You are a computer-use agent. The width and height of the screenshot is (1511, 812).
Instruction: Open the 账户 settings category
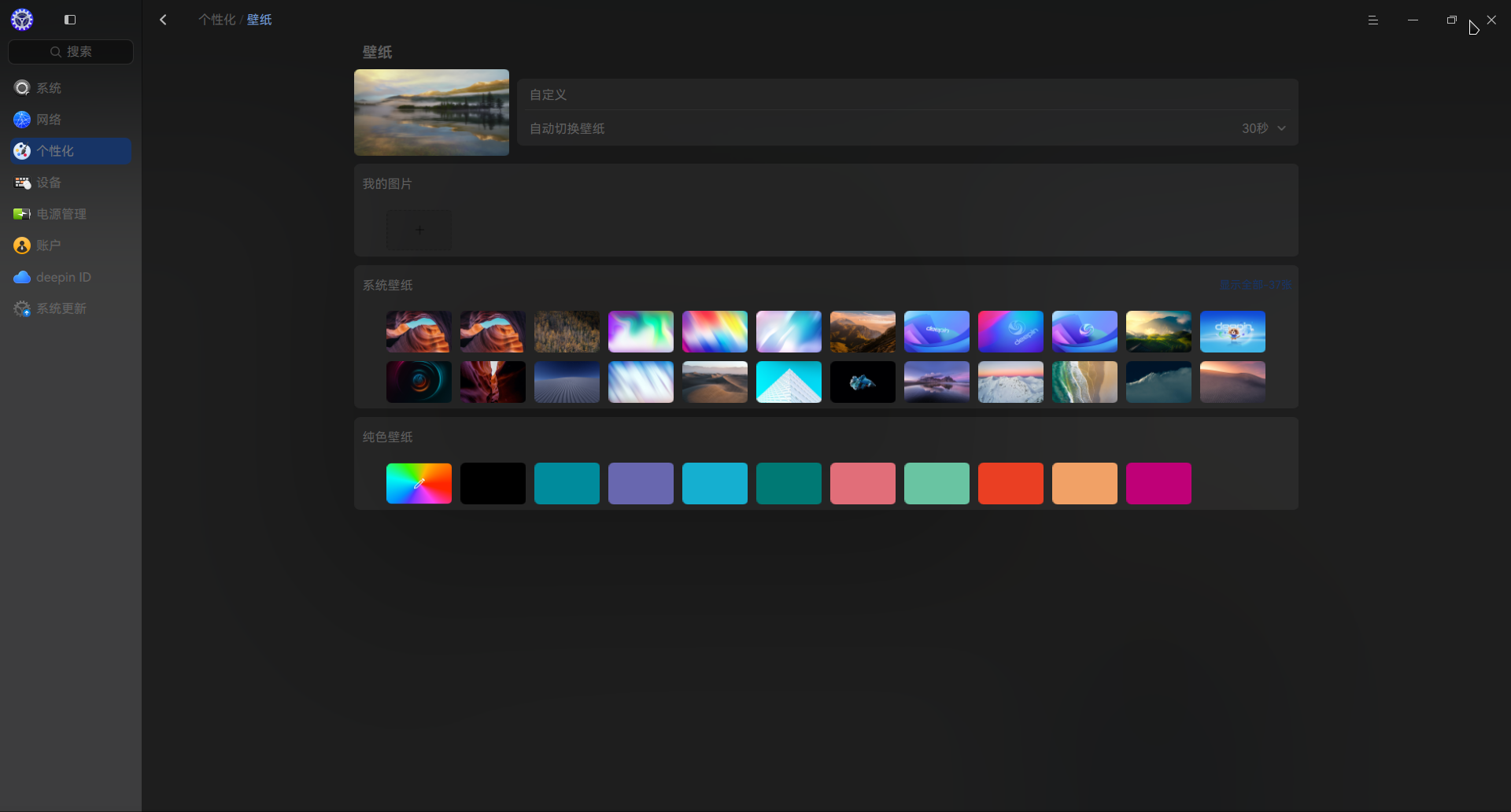click(x=71, y=245)
